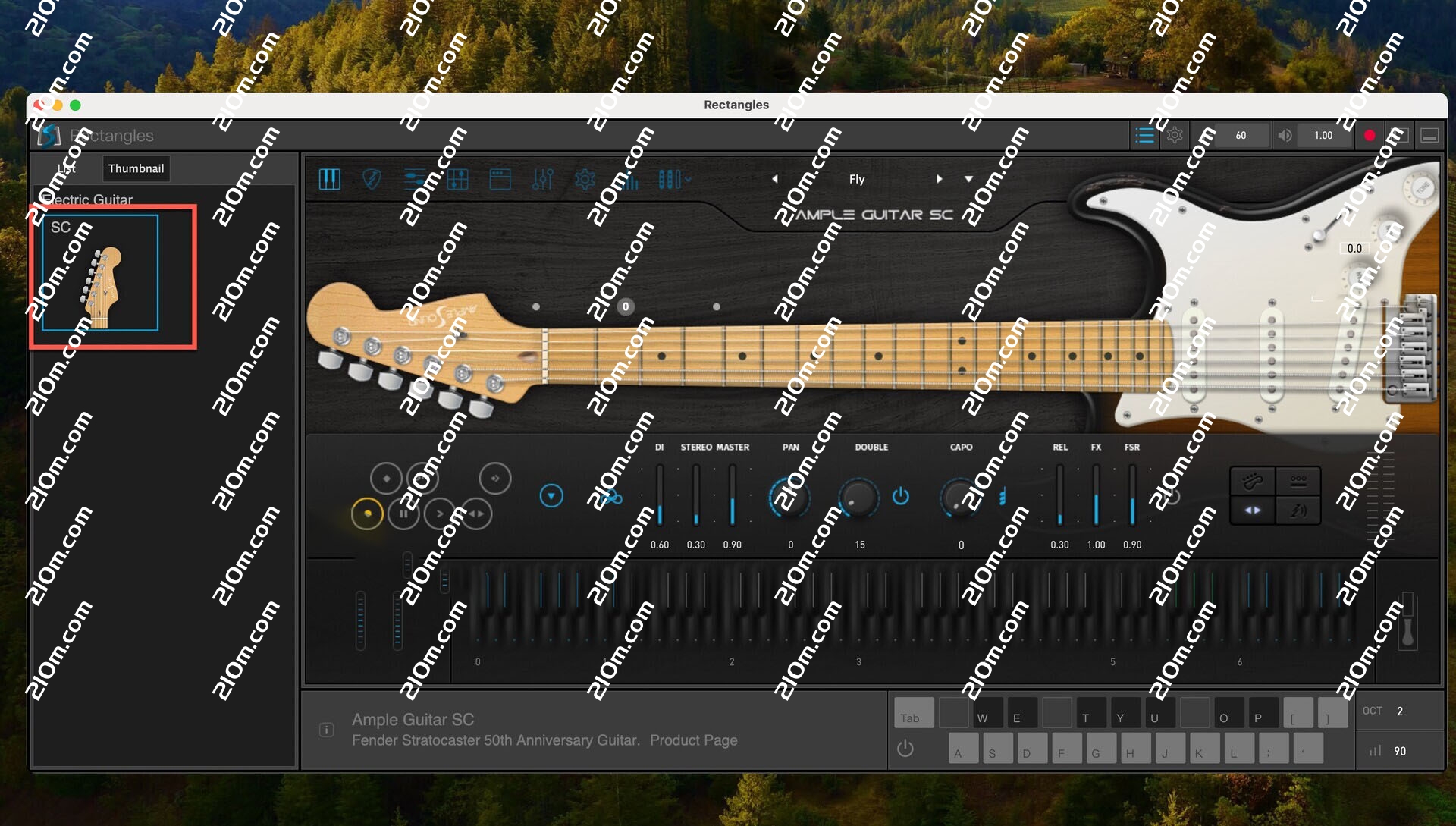Toggle the guitar hand mode button
This screenshot has width=1456, height=826.
point(1253,481)
